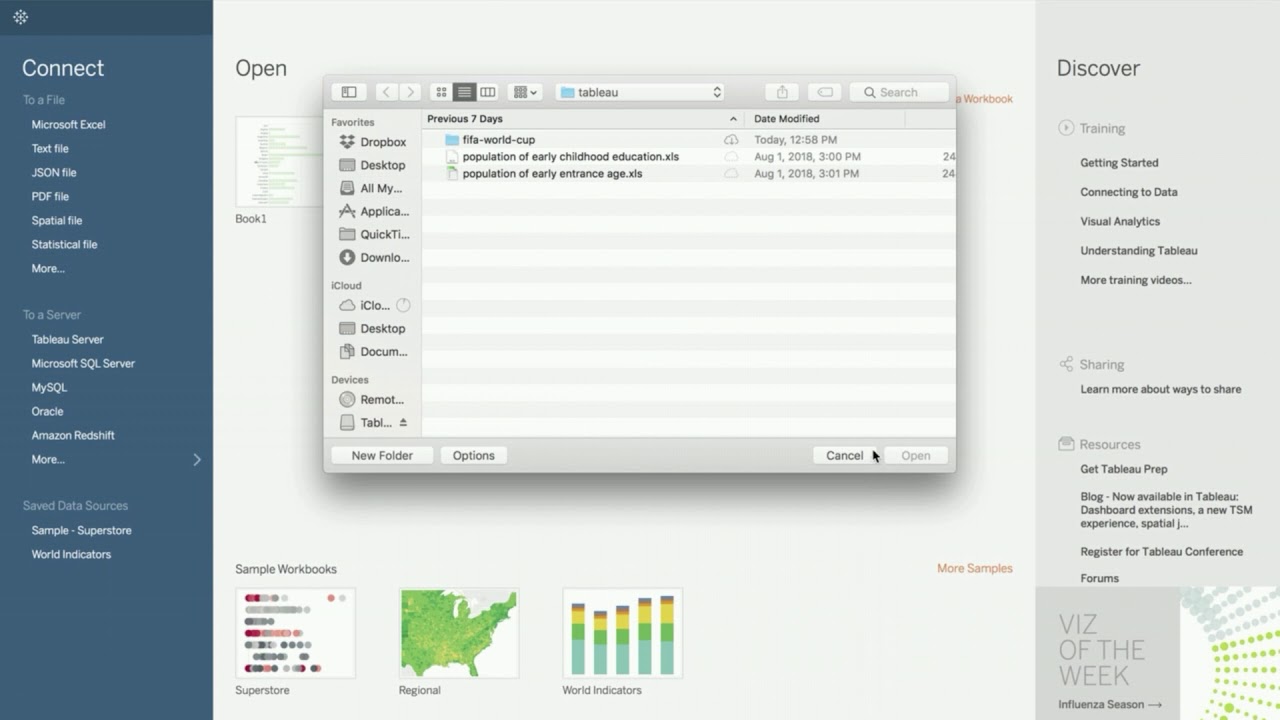Open the Book1 workbook thumbnail
This screenshot has width=1280, height=720.
(279, 162)
